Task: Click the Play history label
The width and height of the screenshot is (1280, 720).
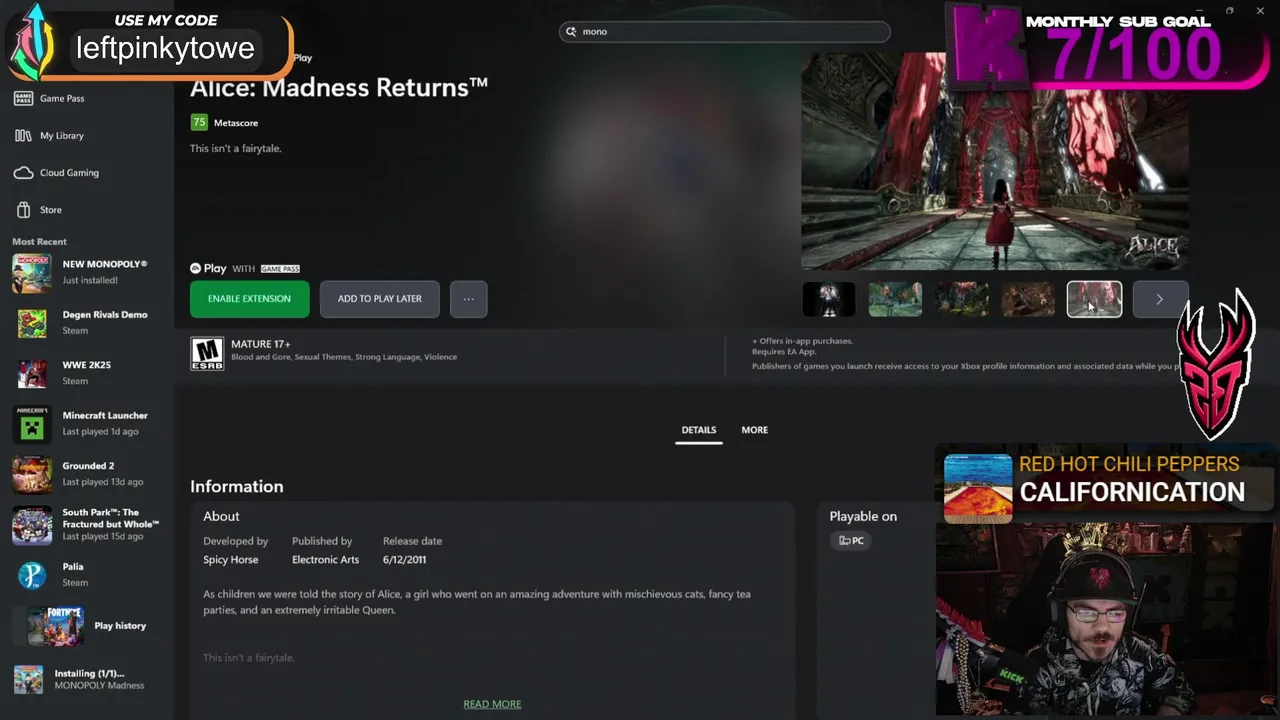Action: click(120, 626)
